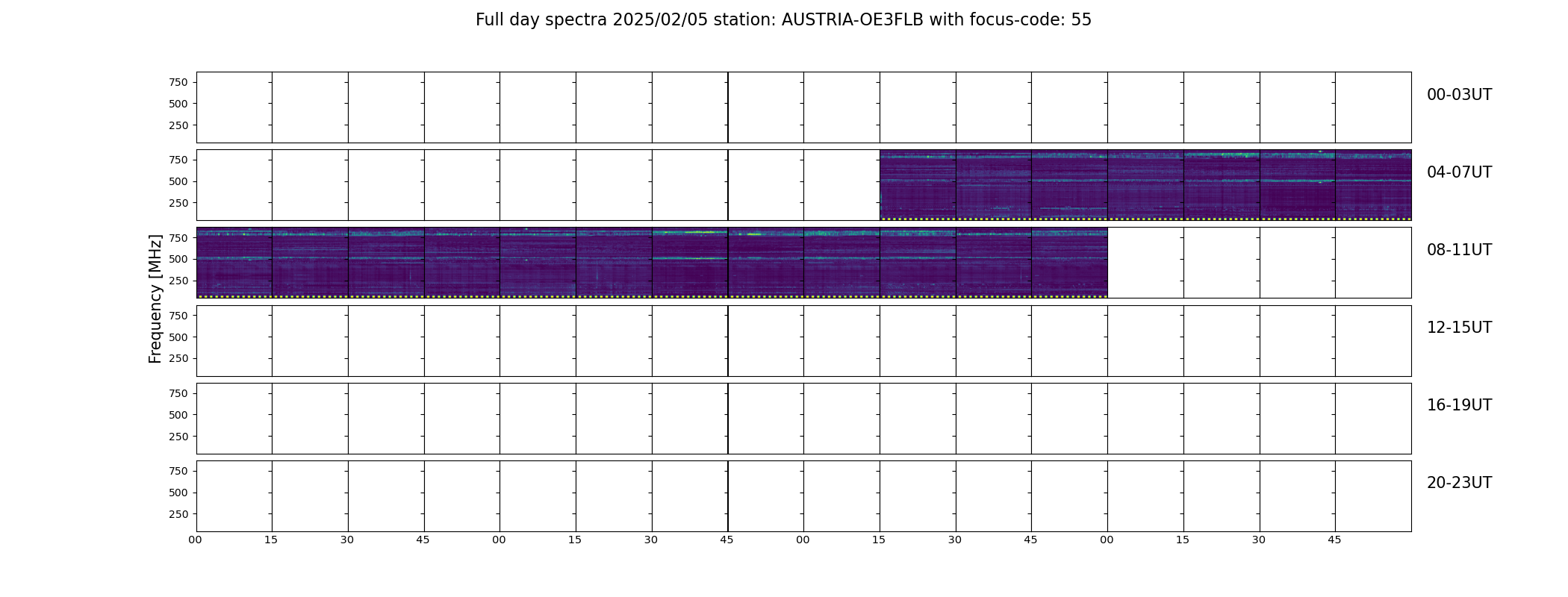The height and width of the screenshot is (597, 1568).
Task: Open the last spectrogram panel in 04-07UT row
Action: point(1373,184)
